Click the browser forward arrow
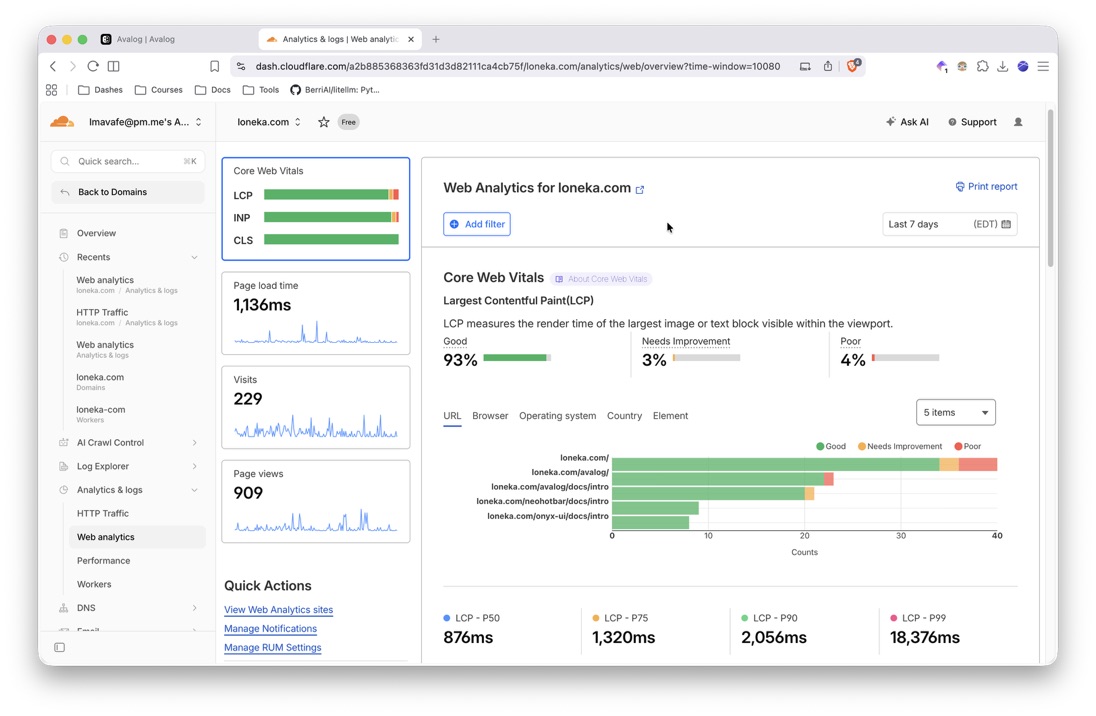 (72, 66)
